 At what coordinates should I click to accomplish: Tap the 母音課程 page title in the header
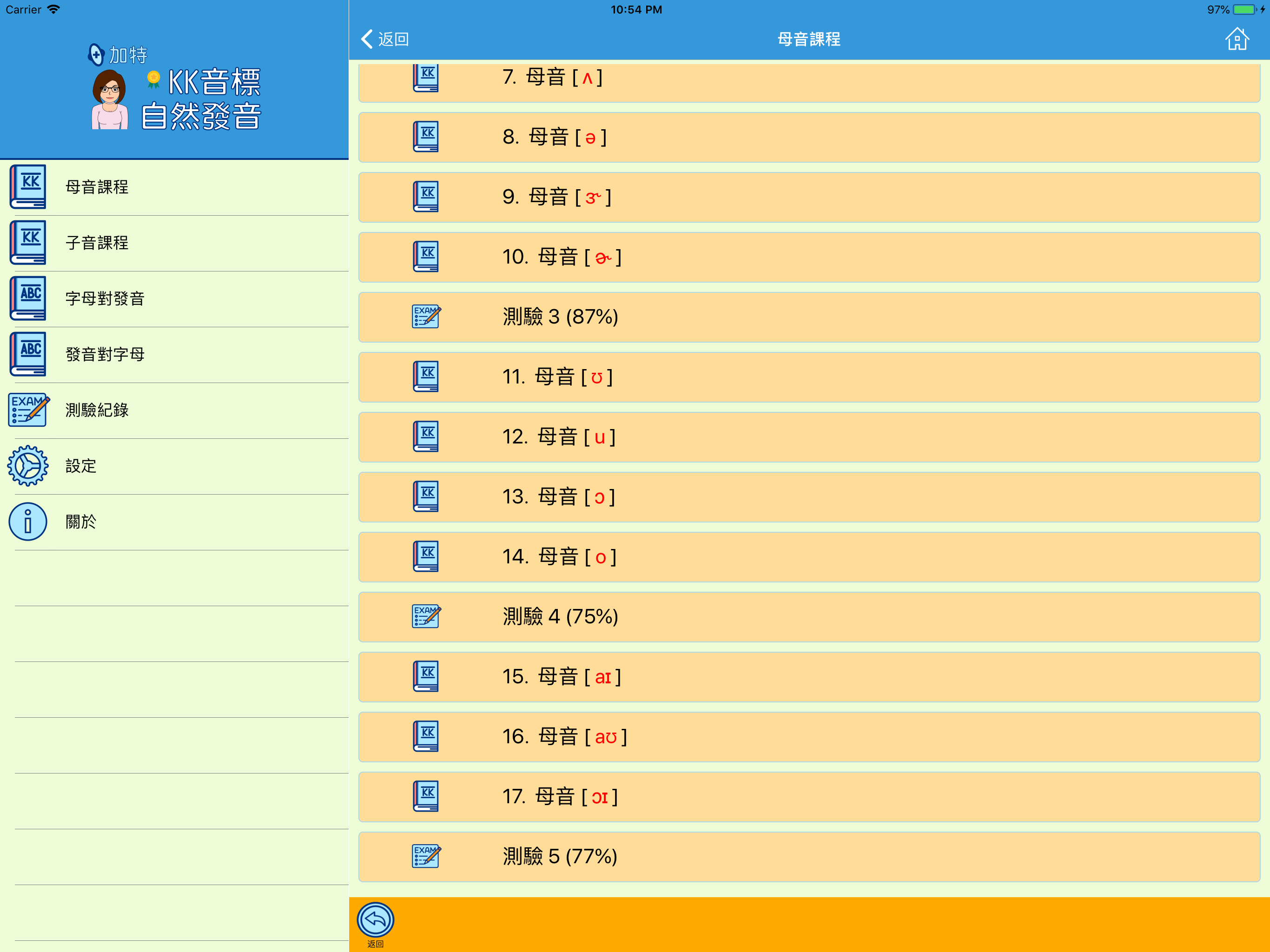809,39
